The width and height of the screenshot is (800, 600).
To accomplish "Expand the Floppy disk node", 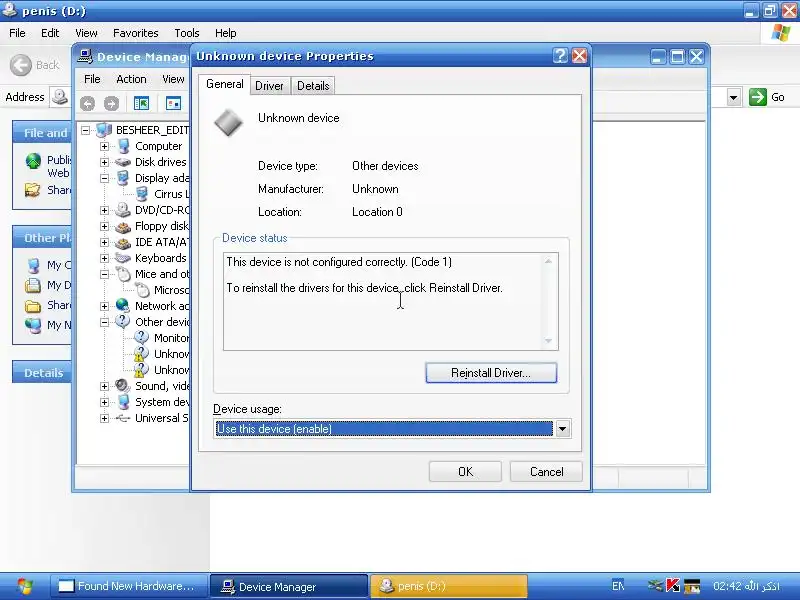I will point(104,227).
